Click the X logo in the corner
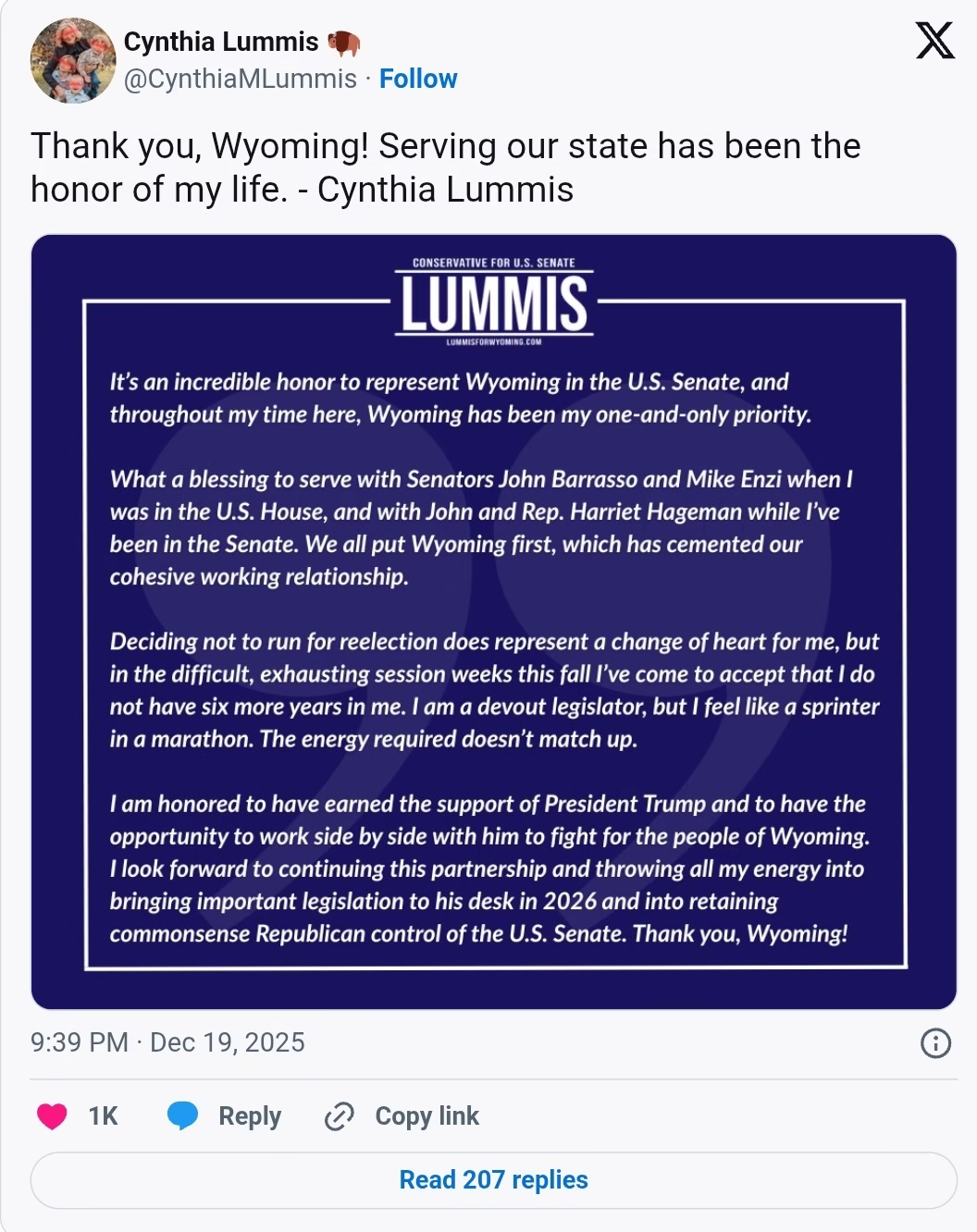Image resolution: width=977 pixels, height=1232 pixels. tap(934, 41)
